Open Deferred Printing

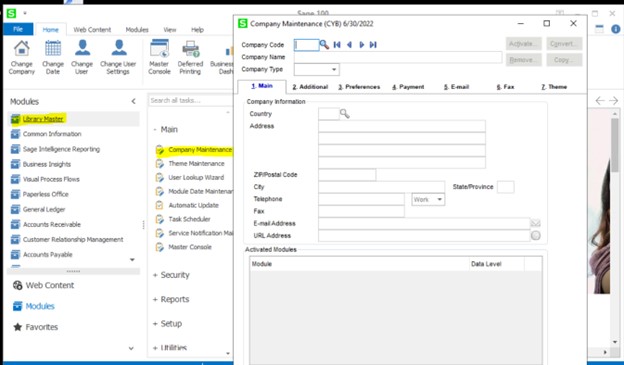190,57
